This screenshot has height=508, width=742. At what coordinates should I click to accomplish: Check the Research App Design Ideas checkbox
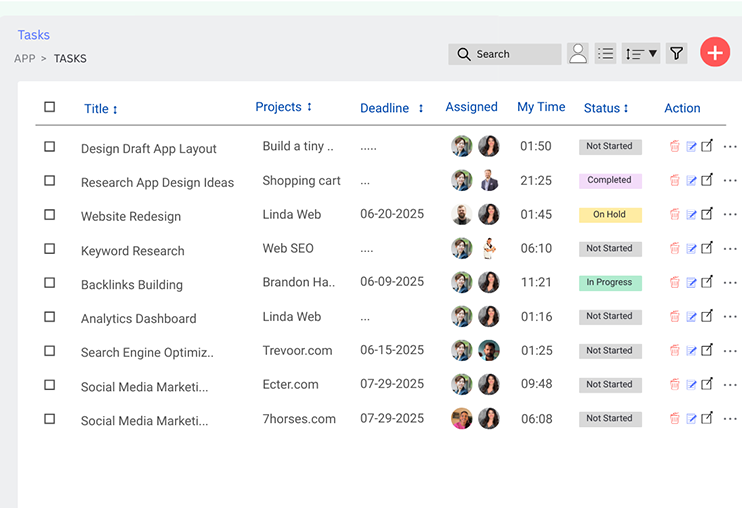point(50,181)
